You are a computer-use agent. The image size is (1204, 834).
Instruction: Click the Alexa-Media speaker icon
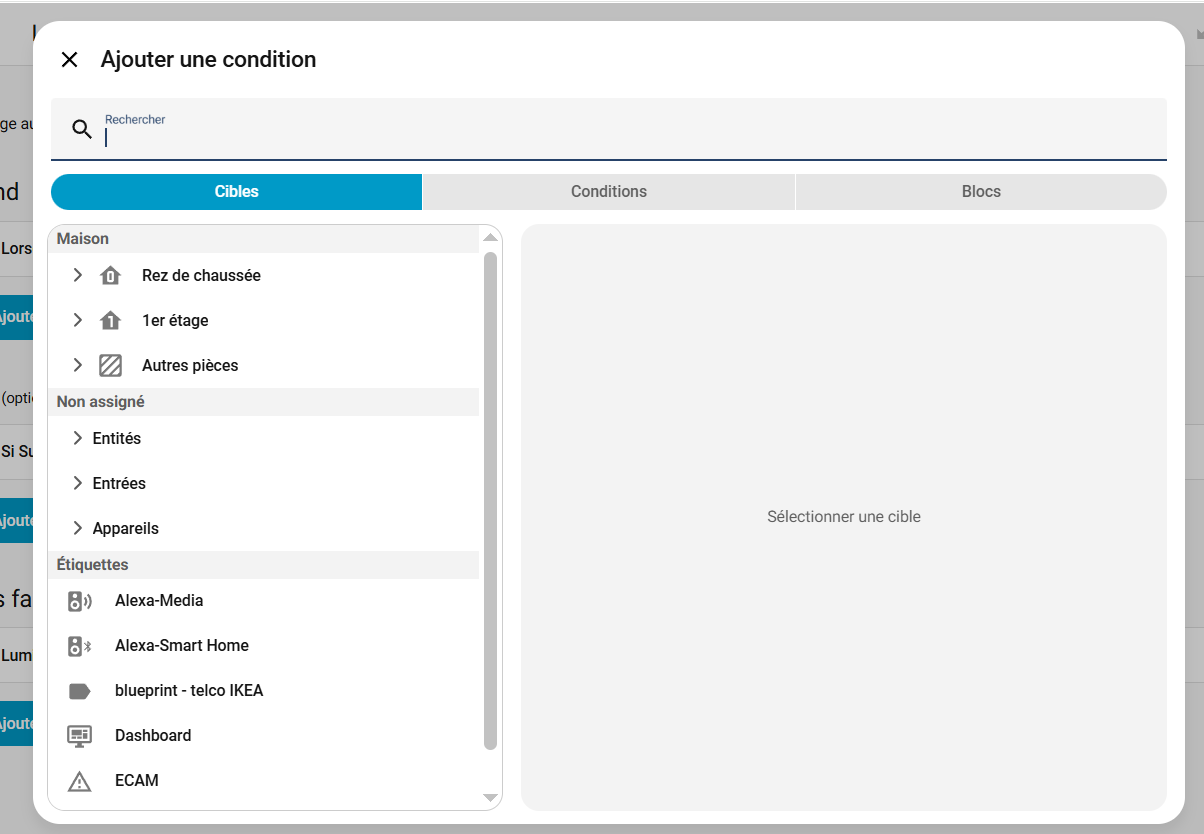79,601
